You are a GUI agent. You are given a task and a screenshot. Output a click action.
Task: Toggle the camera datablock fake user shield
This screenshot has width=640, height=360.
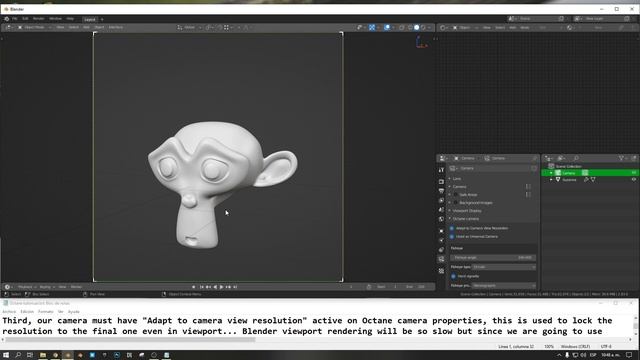534,168
